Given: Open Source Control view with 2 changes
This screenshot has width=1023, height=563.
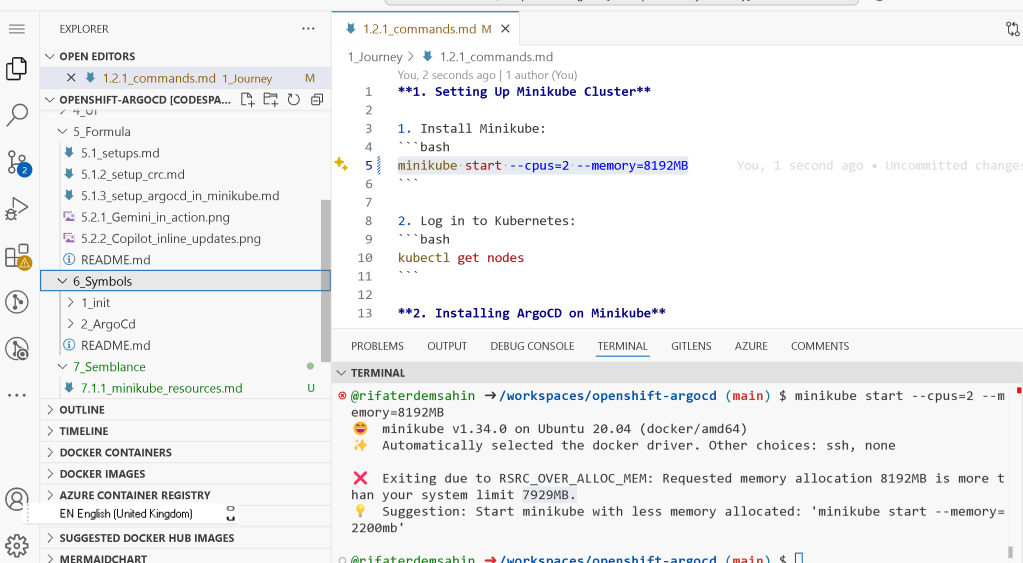Looking at the screenshot, I should click(17, 162).
